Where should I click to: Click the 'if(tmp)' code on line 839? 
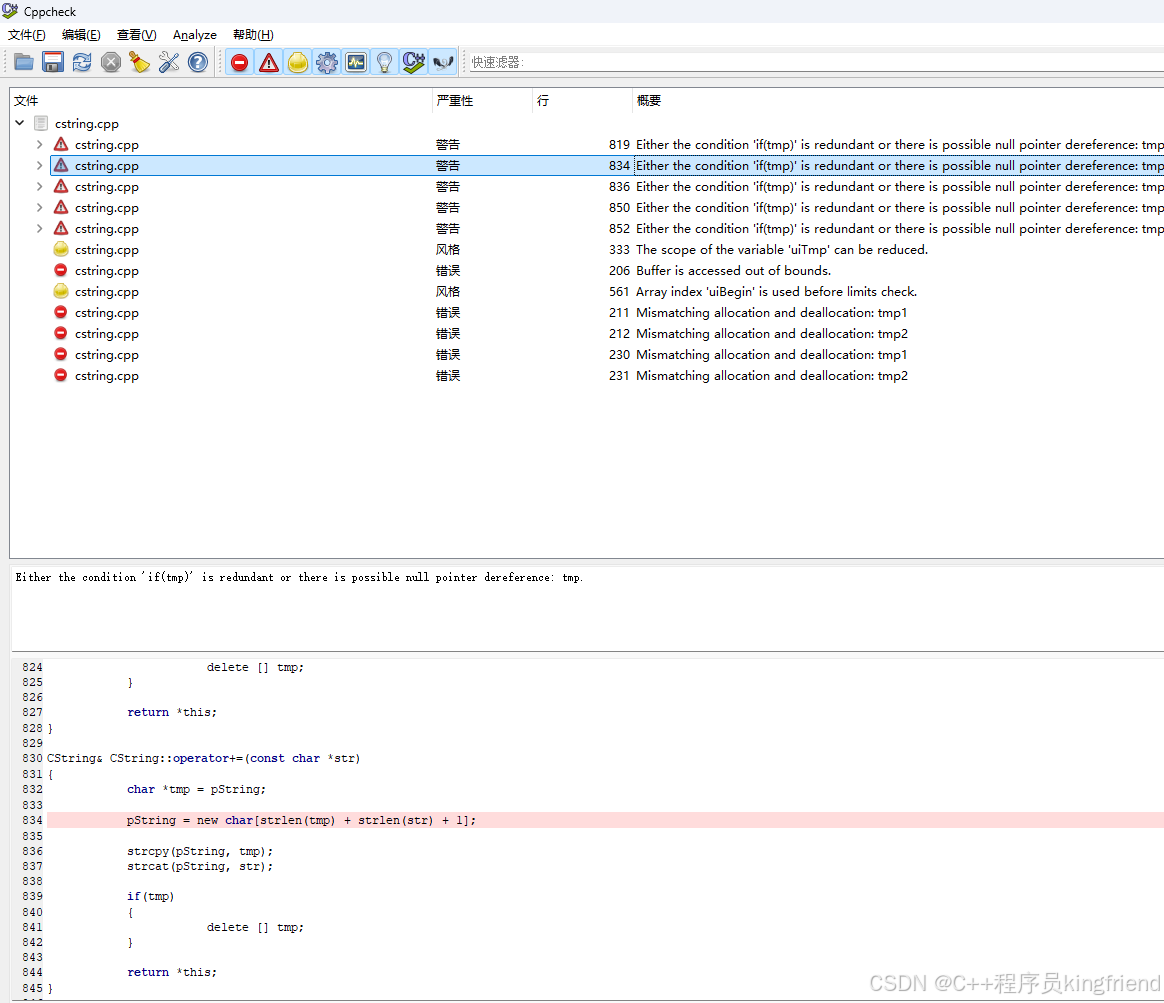point(151,897)
